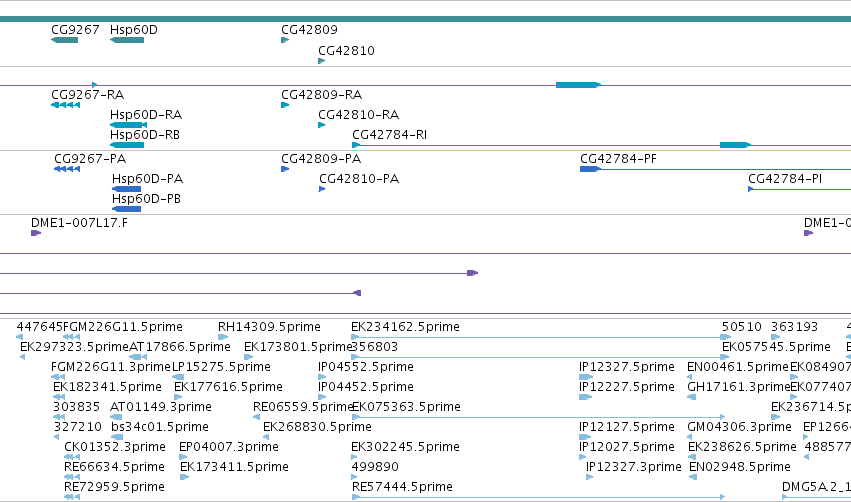The image size is (851, 502).
Task: Open the Hsp60D-RA transcript label
Action: coord(146,115)
